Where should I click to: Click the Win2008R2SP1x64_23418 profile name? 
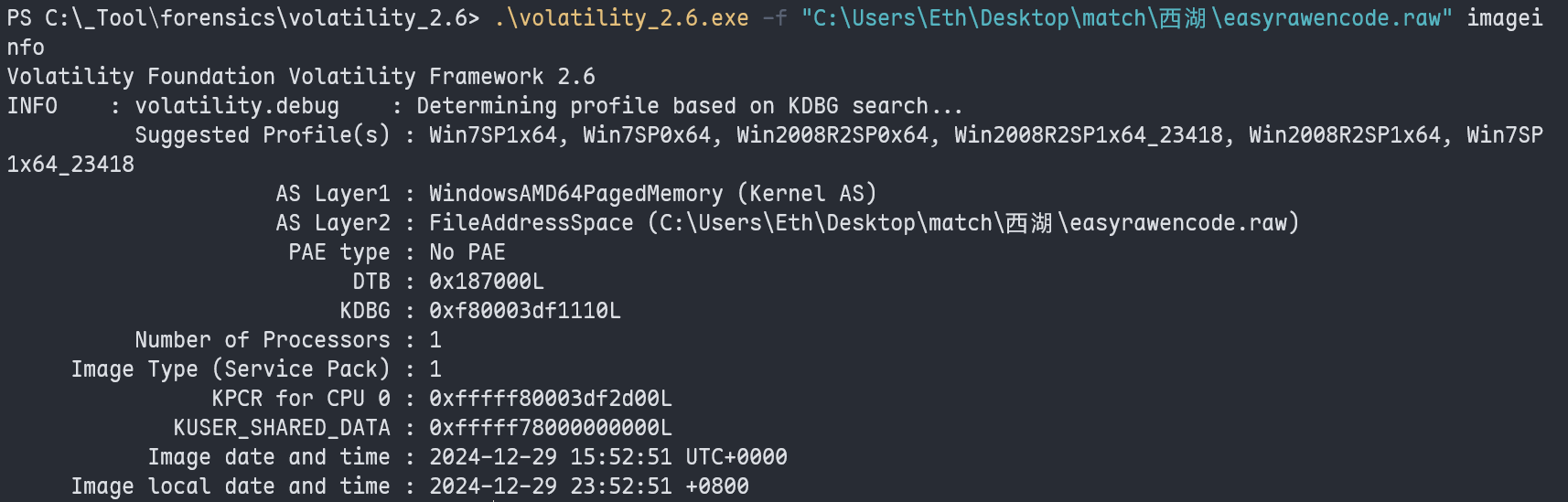1089,135
